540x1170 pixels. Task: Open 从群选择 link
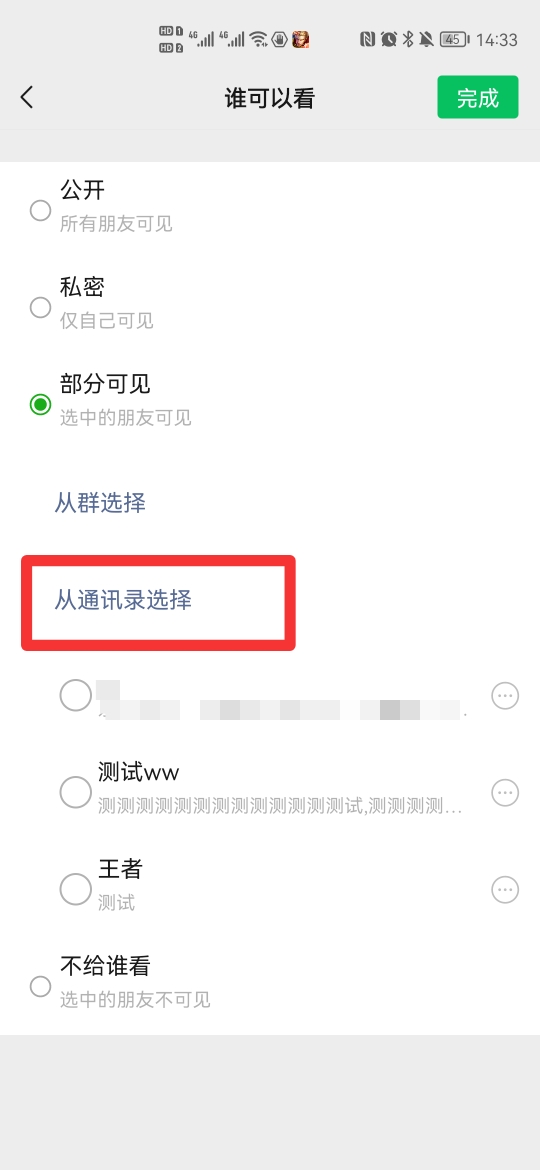point(100,503)
